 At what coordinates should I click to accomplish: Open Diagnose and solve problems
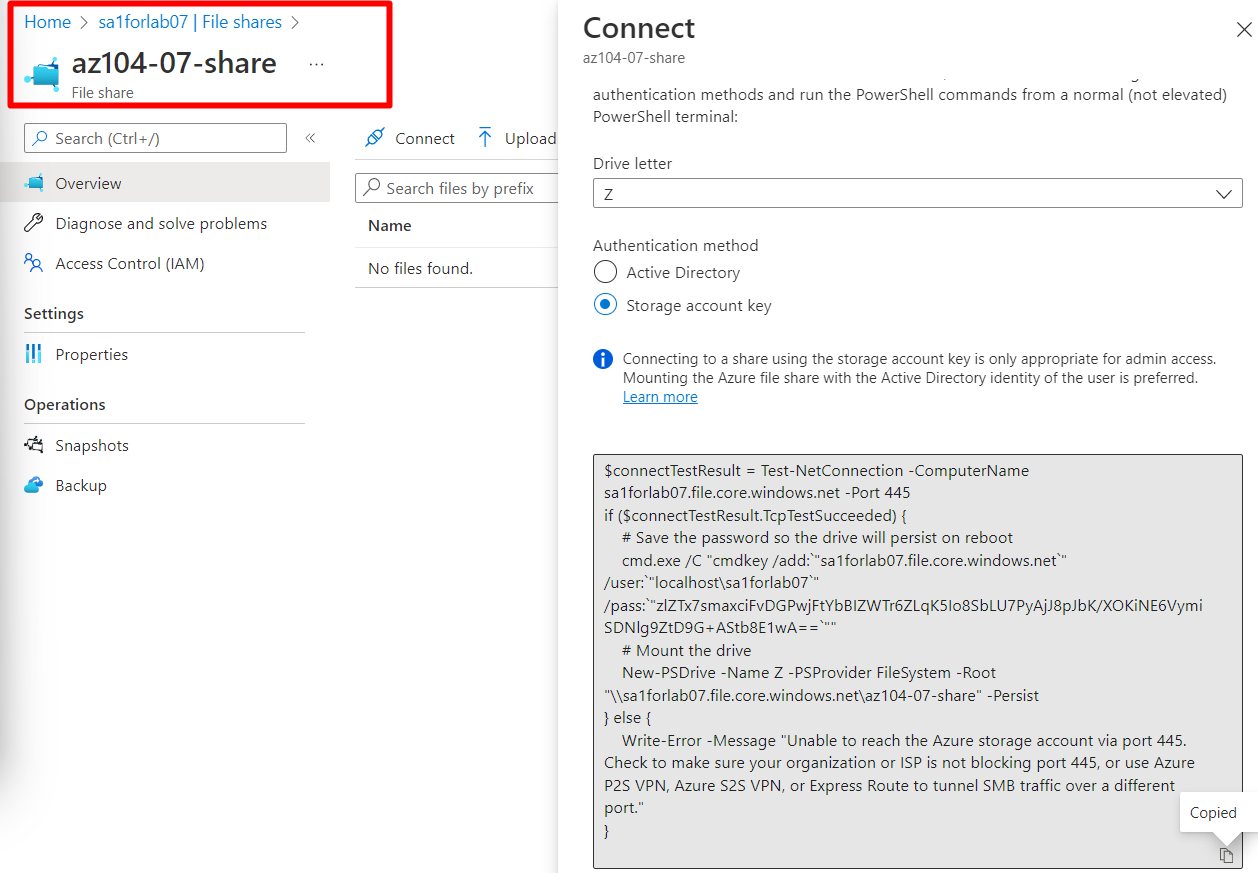(161, 224)
